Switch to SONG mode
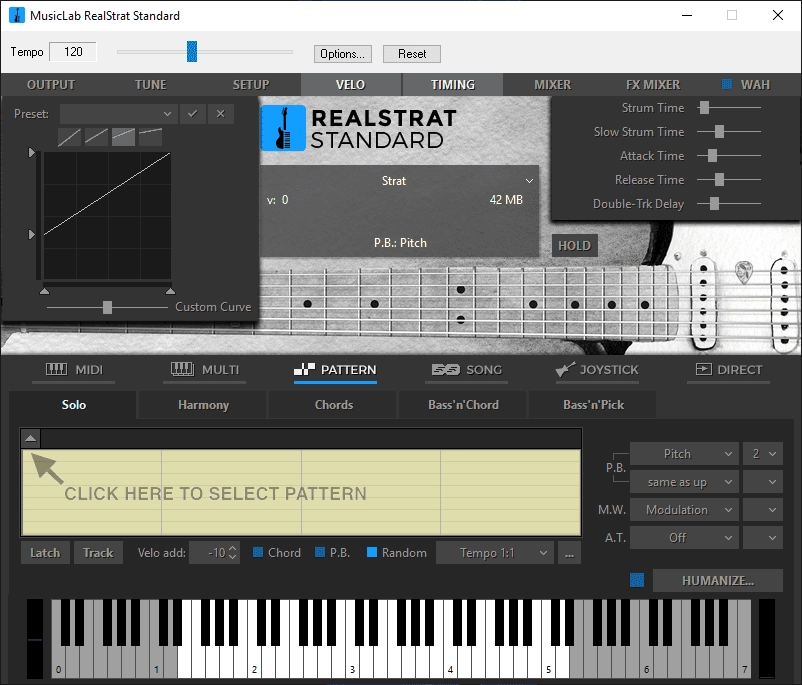Viewport: 802px width, 685px height. tap(467, 370)
